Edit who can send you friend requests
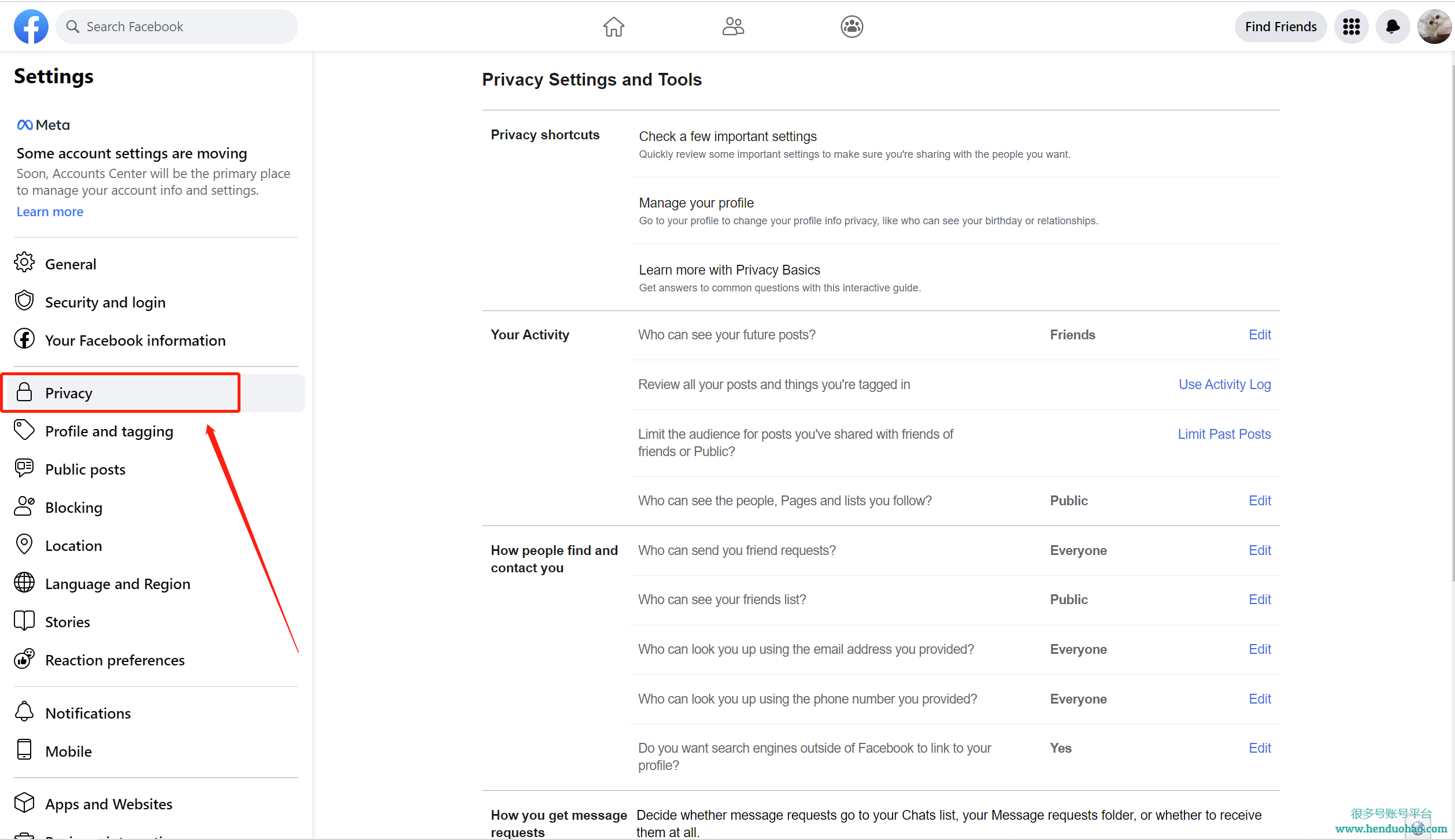The width and height of the screenshot is (1455, 840). point(1260,550)
